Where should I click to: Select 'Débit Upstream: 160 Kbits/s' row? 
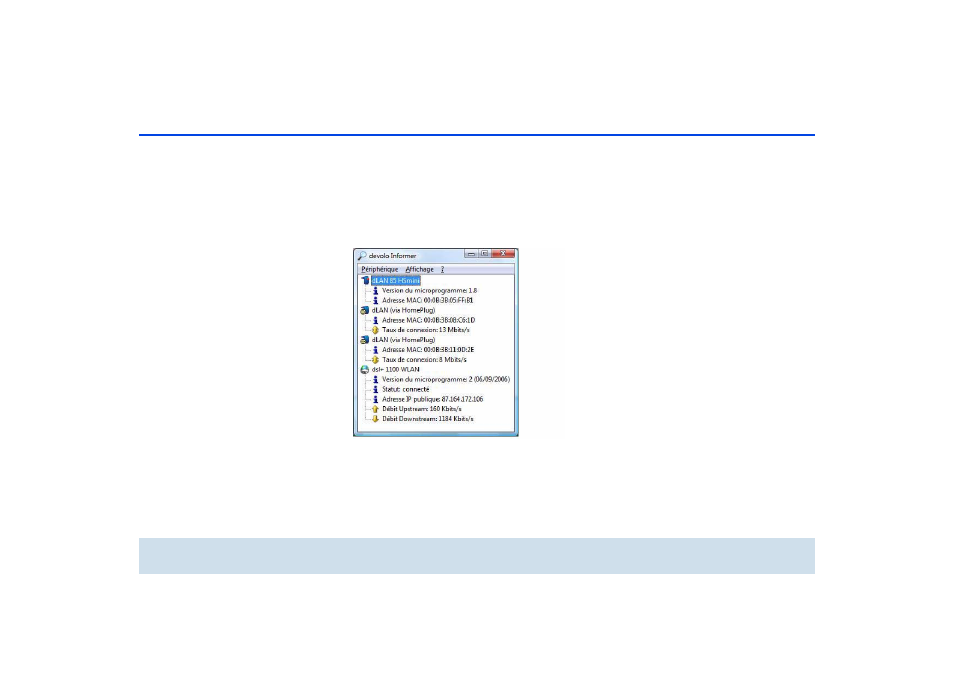tap(422, 409)
